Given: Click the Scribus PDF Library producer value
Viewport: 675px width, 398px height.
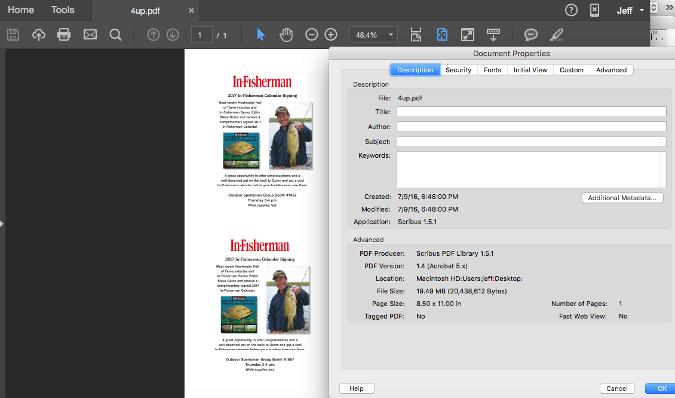Looking at the screenshot, I should tap(455, 253).
